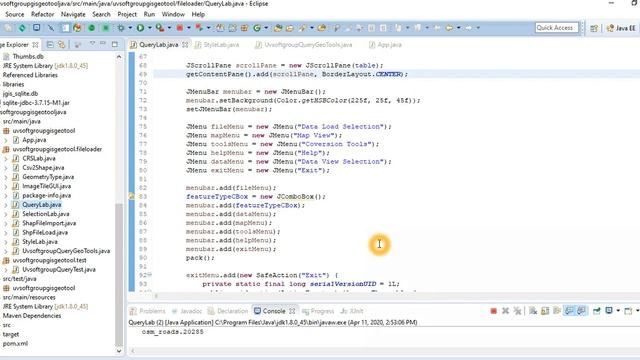Open the New Java Class dropdown arrow

(266, 28)
